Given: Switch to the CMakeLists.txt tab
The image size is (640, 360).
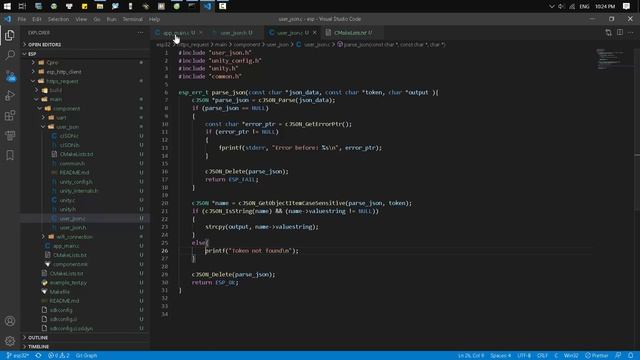Looking at the screenshot, I should [x=353, y=33].
